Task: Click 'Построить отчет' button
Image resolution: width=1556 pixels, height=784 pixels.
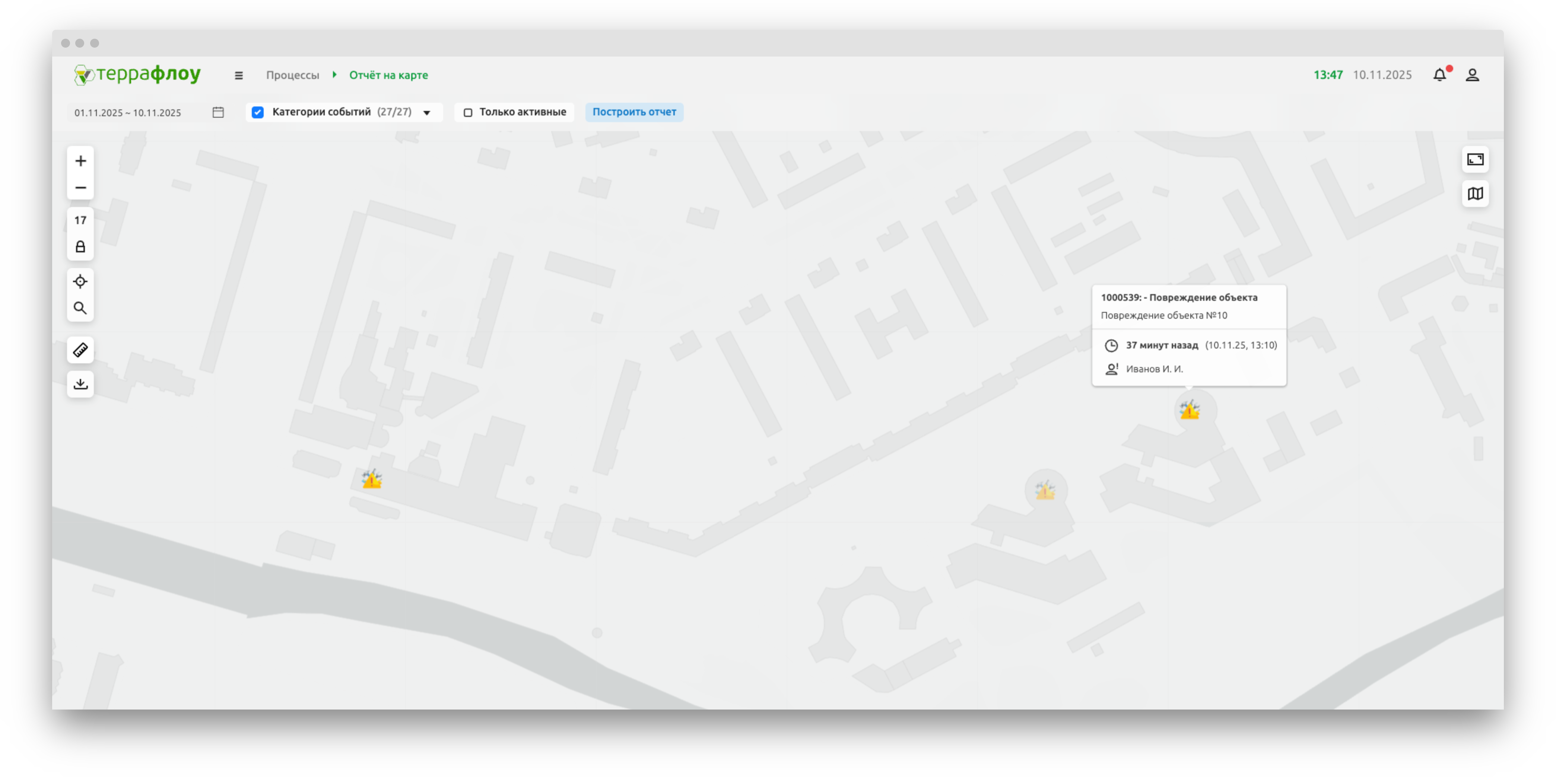Action: (x=634, y=112)
